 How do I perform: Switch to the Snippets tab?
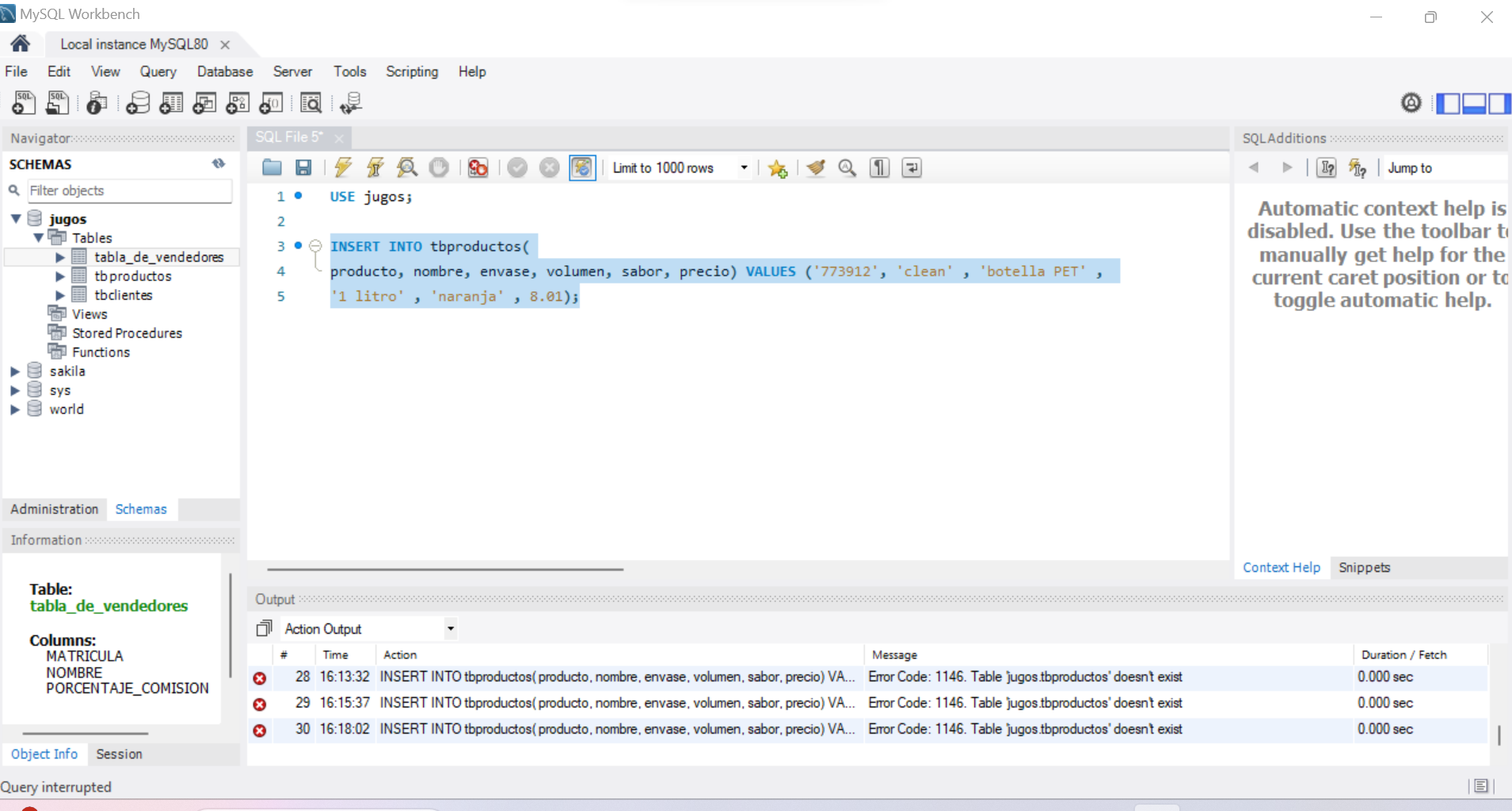click(x=1364, y=567)
